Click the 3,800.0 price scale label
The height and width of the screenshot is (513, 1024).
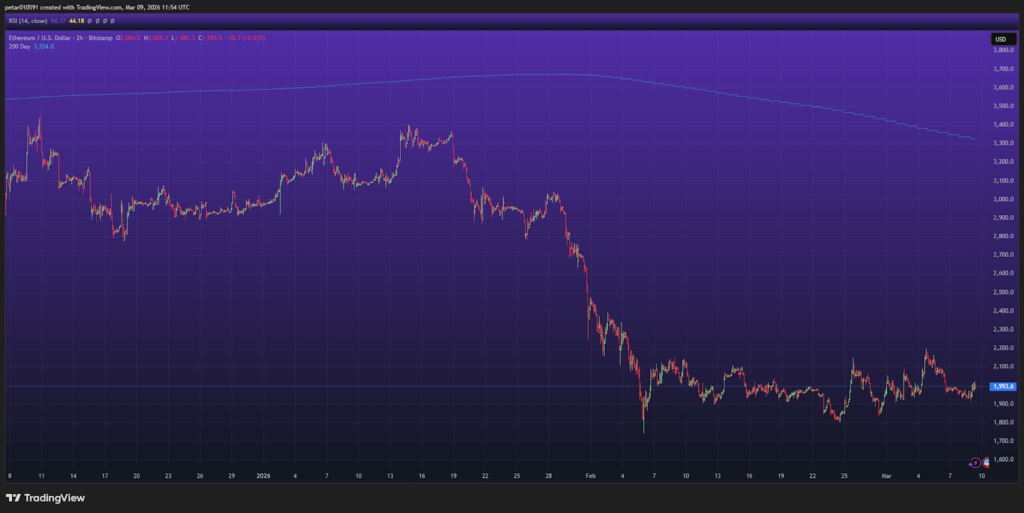[x=1002, y=50]
